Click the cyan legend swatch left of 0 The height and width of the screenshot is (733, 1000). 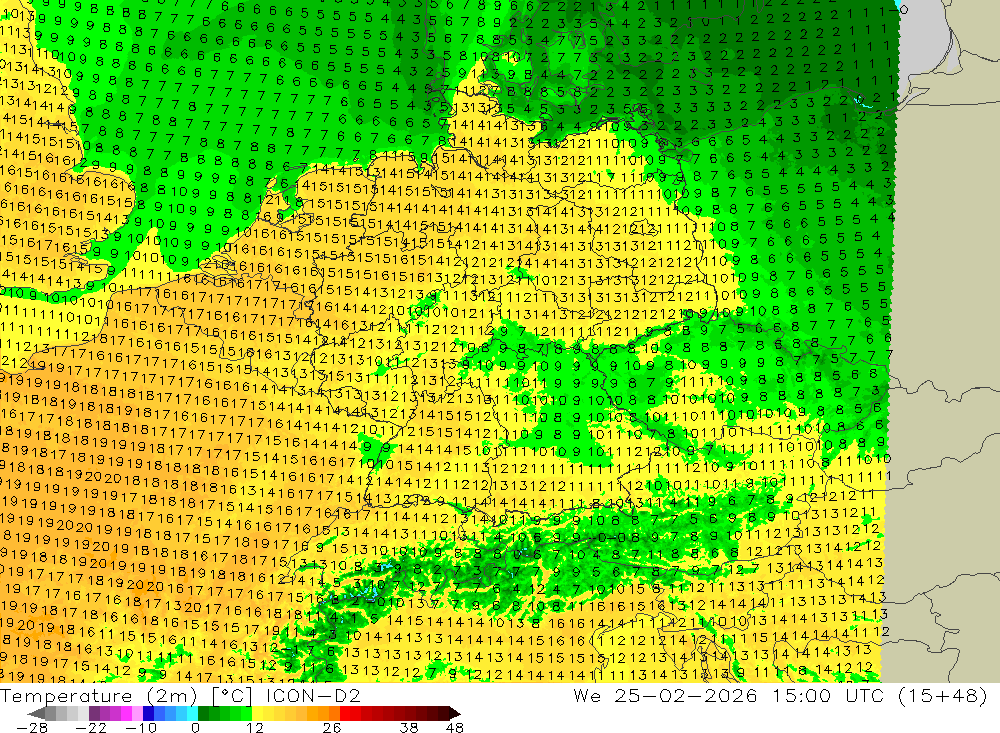click(x=192, y=714)
